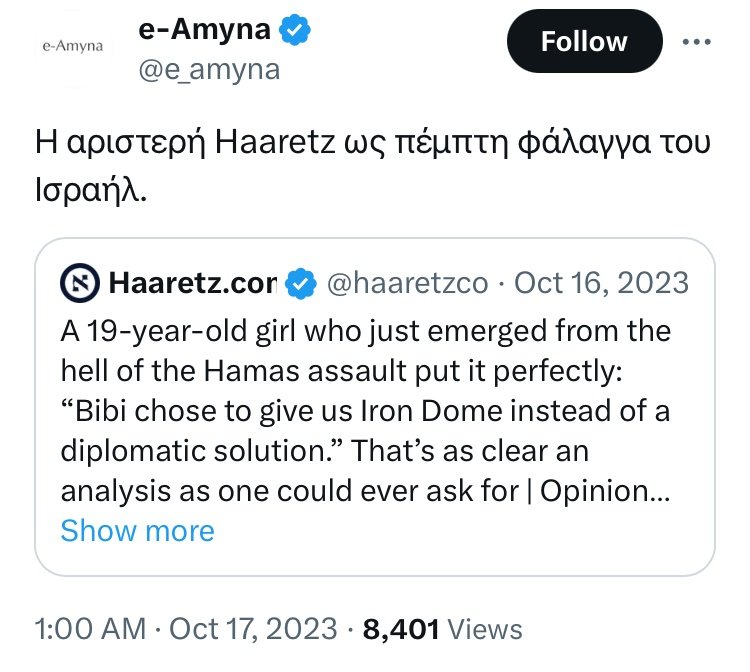Image resolution: width=750 pixels, height=672 pixels.
Task: Click the @e_amyna handle
Action: 208,70
